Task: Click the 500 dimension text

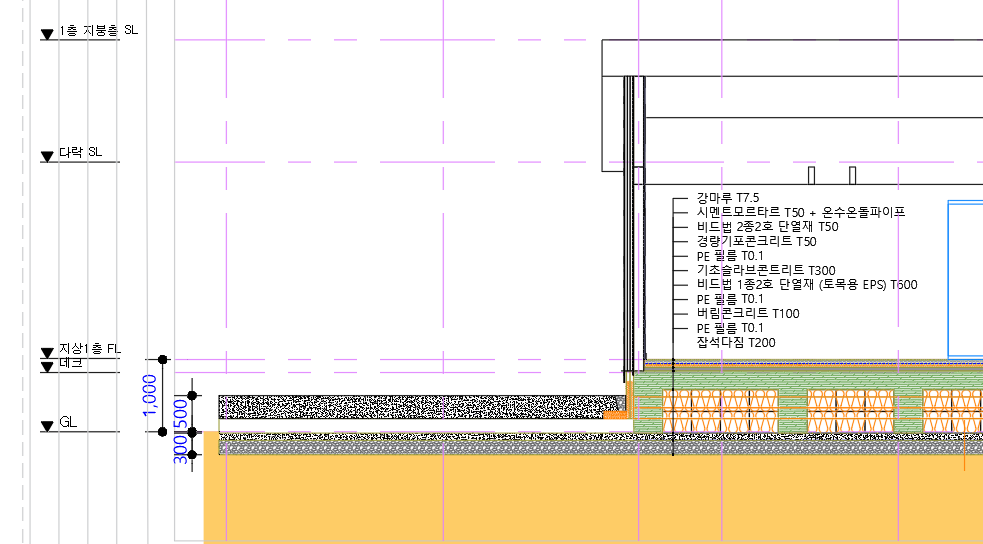Action: pyautogui.click(x=181, y=412)
